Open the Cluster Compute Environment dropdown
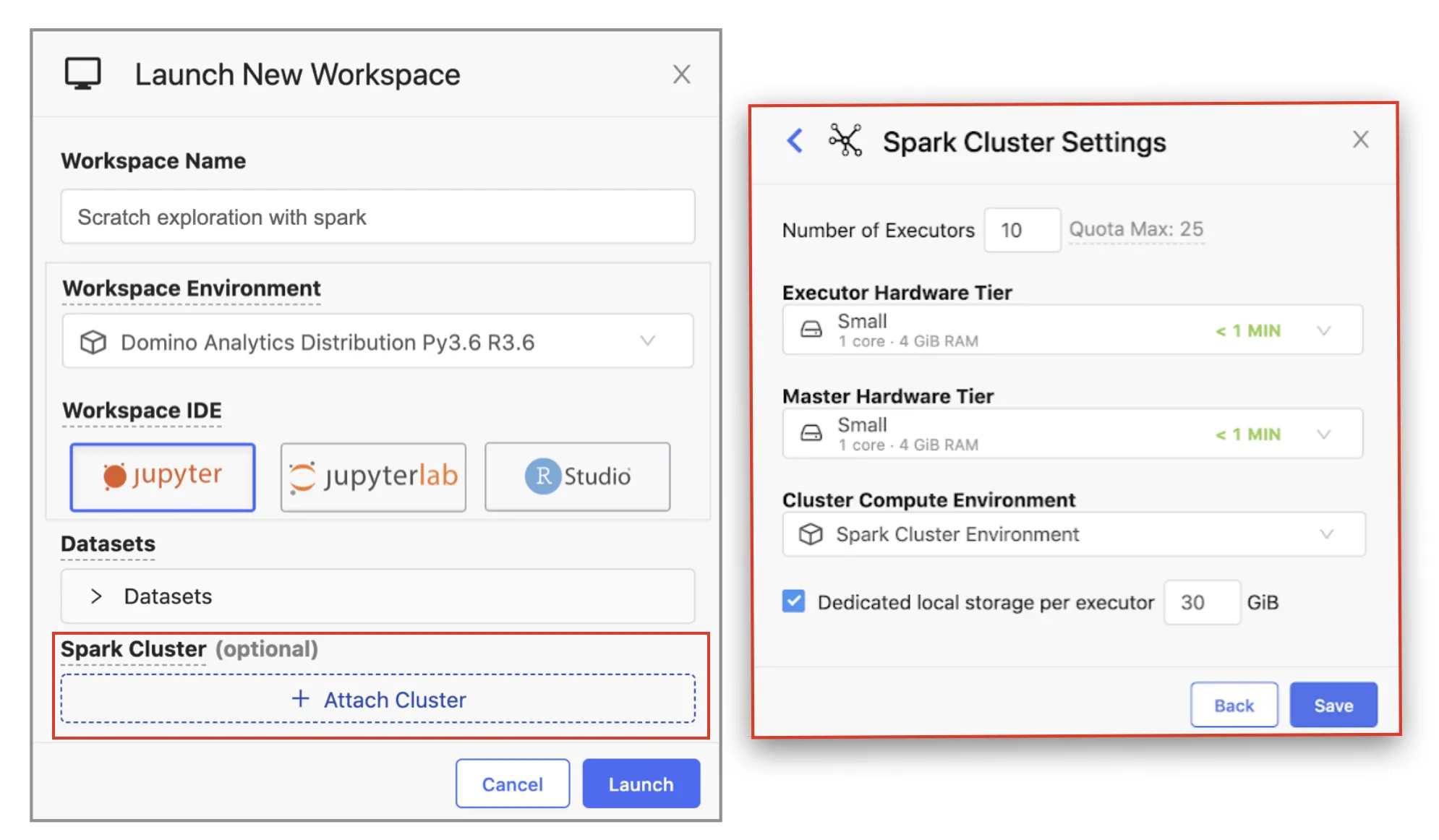The image size is (1439, 840). click(x=1325, y=534)
